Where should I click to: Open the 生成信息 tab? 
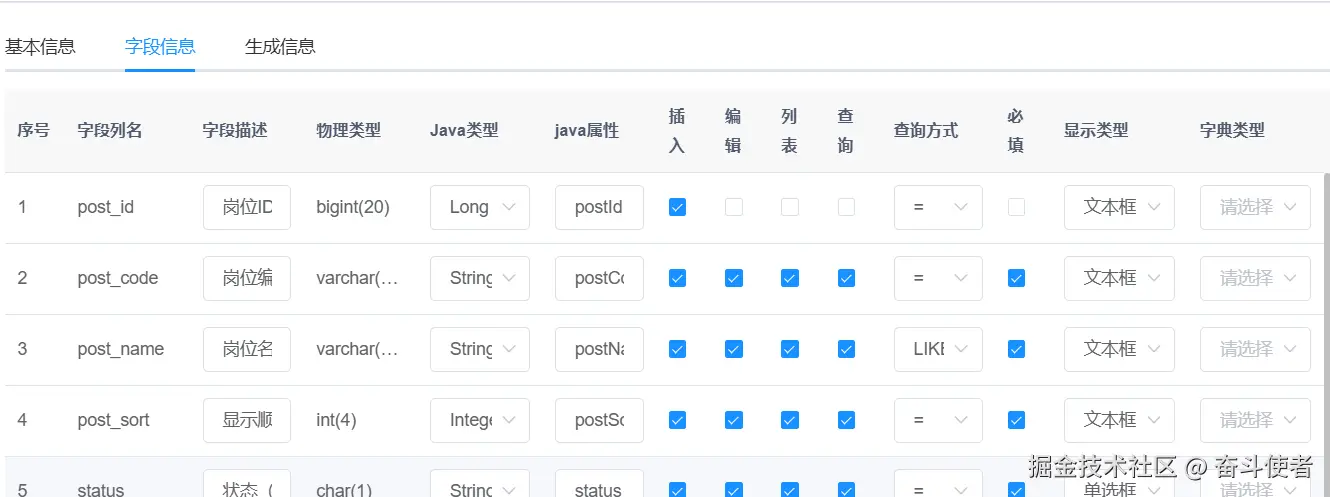click(x=280, y=46)
